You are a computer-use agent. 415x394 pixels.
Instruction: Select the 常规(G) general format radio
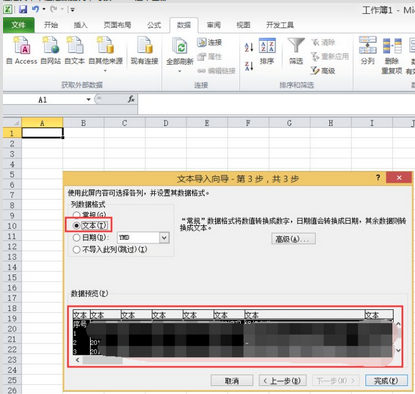coord(77,215)
